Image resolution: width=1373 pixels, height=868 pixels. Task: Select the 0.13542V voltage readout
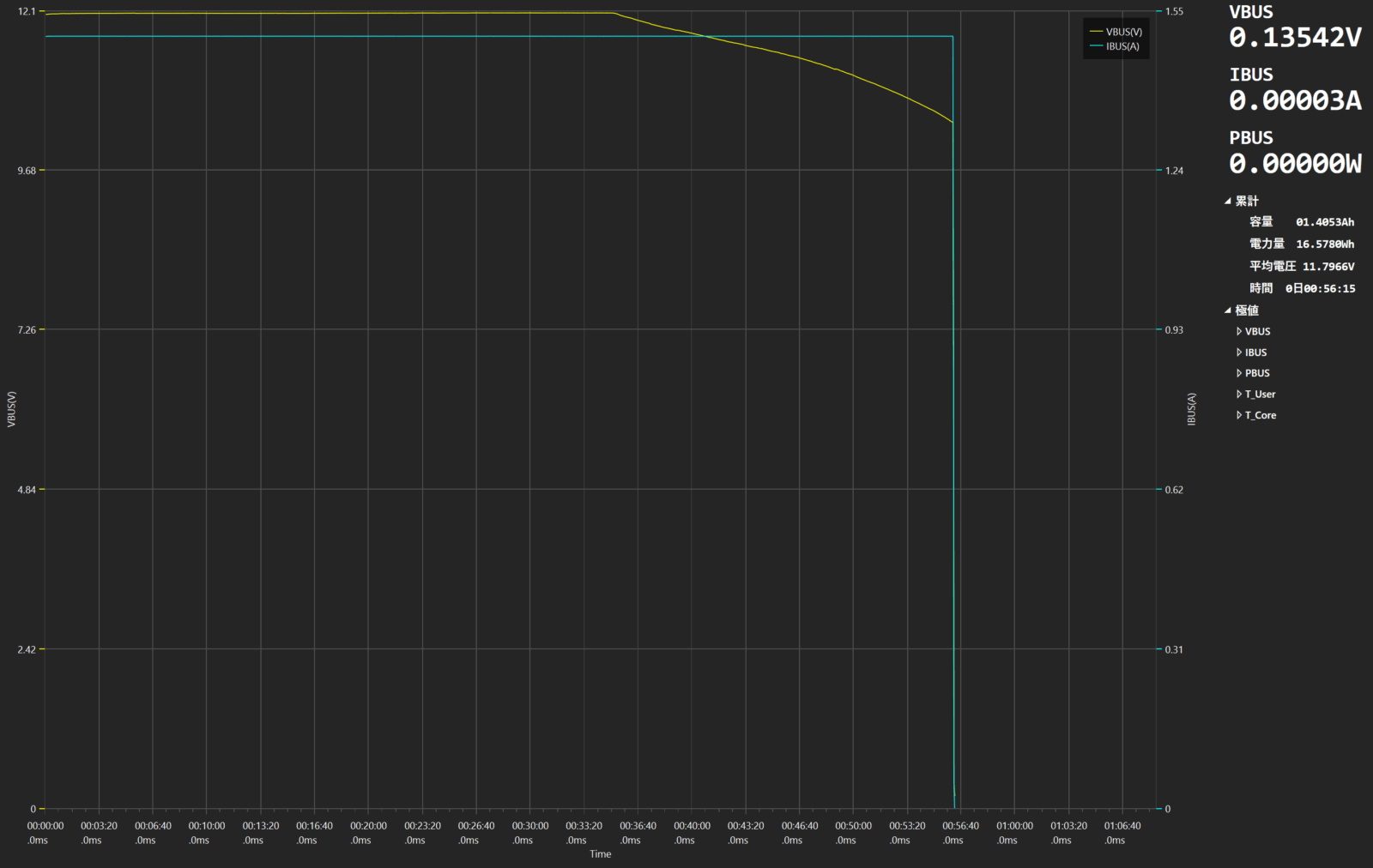click(x=1294, y=38)
